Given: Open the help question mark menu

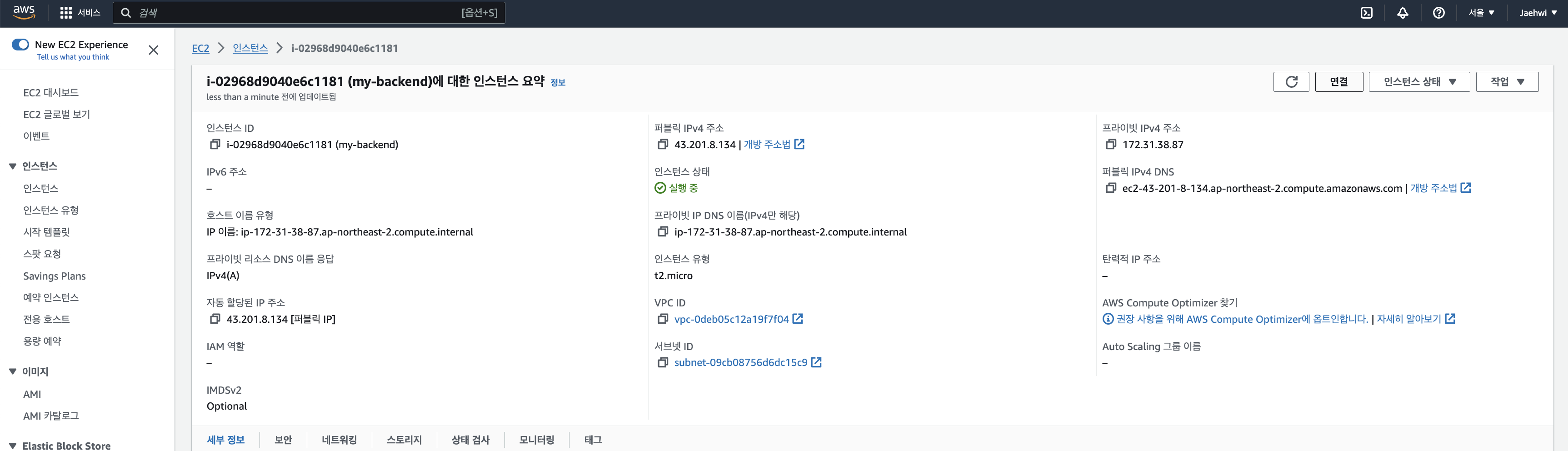Looking at the screenshot, I should pyautogui.click(x=1438, y=13).
